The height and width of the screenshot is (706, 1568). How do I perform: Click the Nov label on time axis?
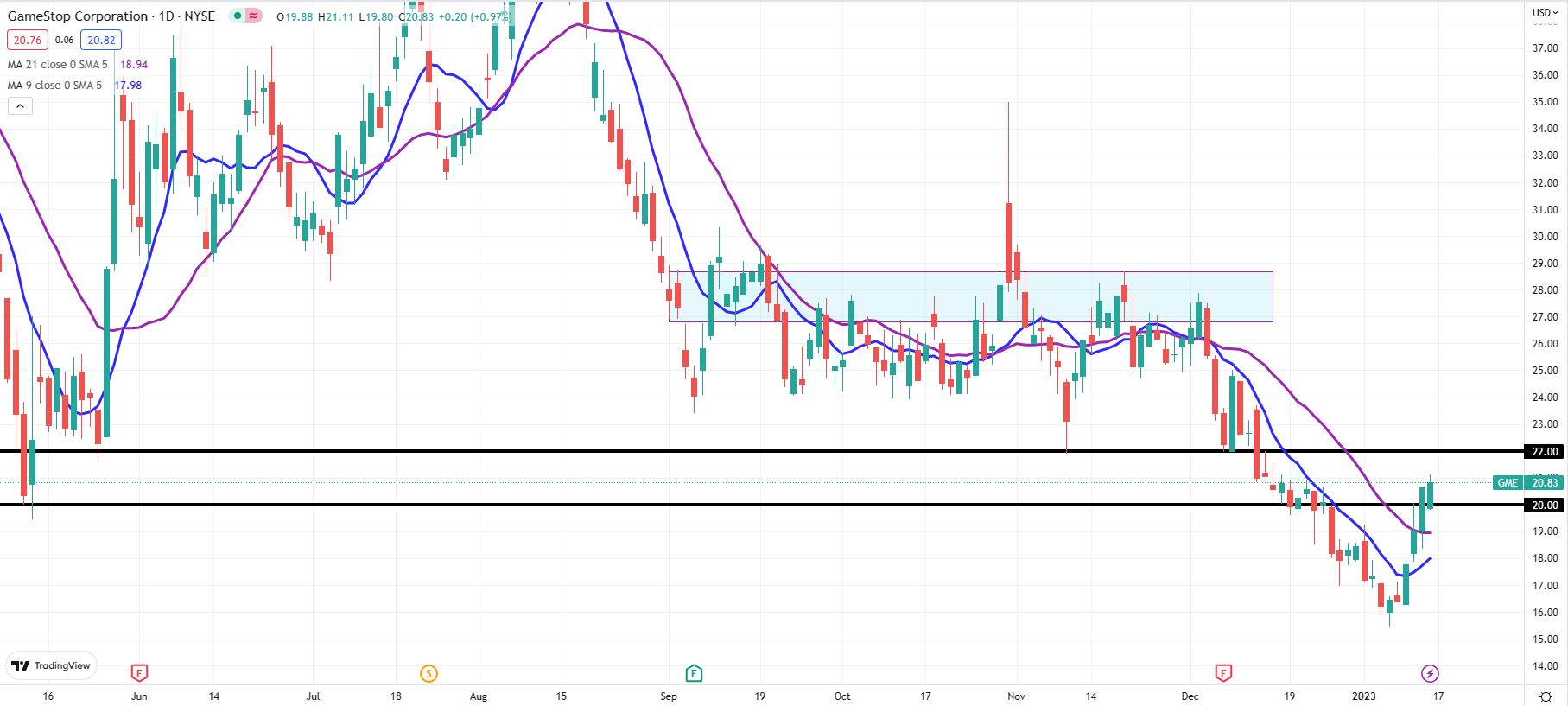[x=1016, y=696]
